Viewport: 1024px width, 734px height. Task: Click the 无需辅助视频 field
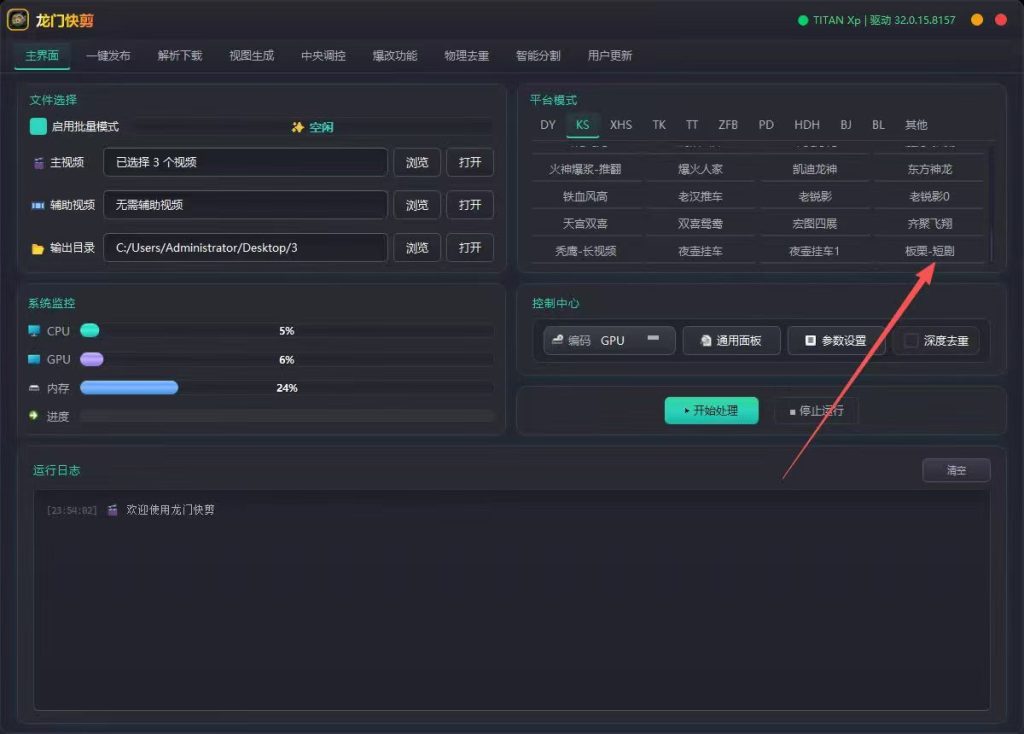coord(246,205)
